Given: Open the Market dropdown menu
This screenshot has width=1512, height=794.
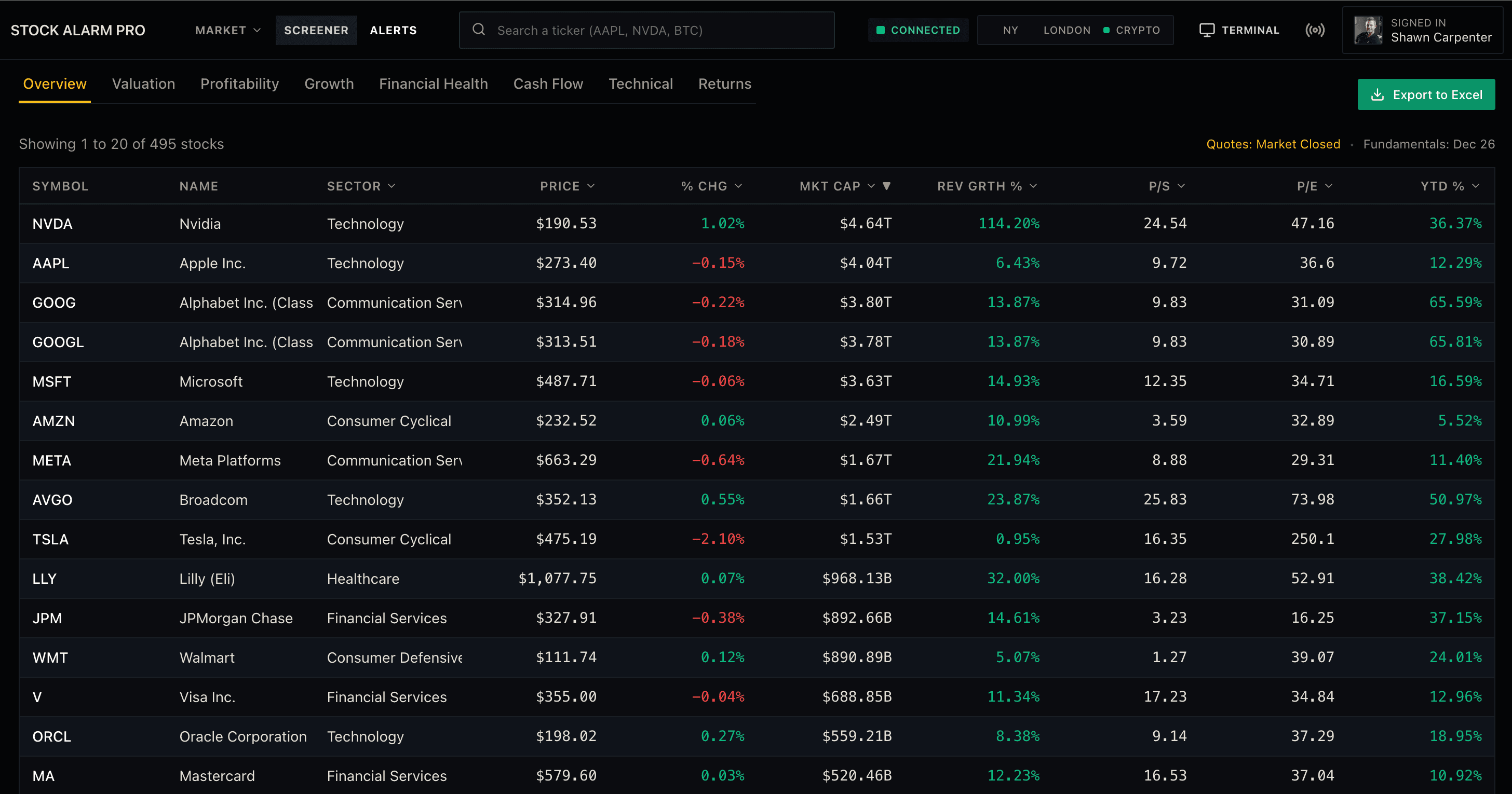Looking at the screenshot, I should pos(228,30).
